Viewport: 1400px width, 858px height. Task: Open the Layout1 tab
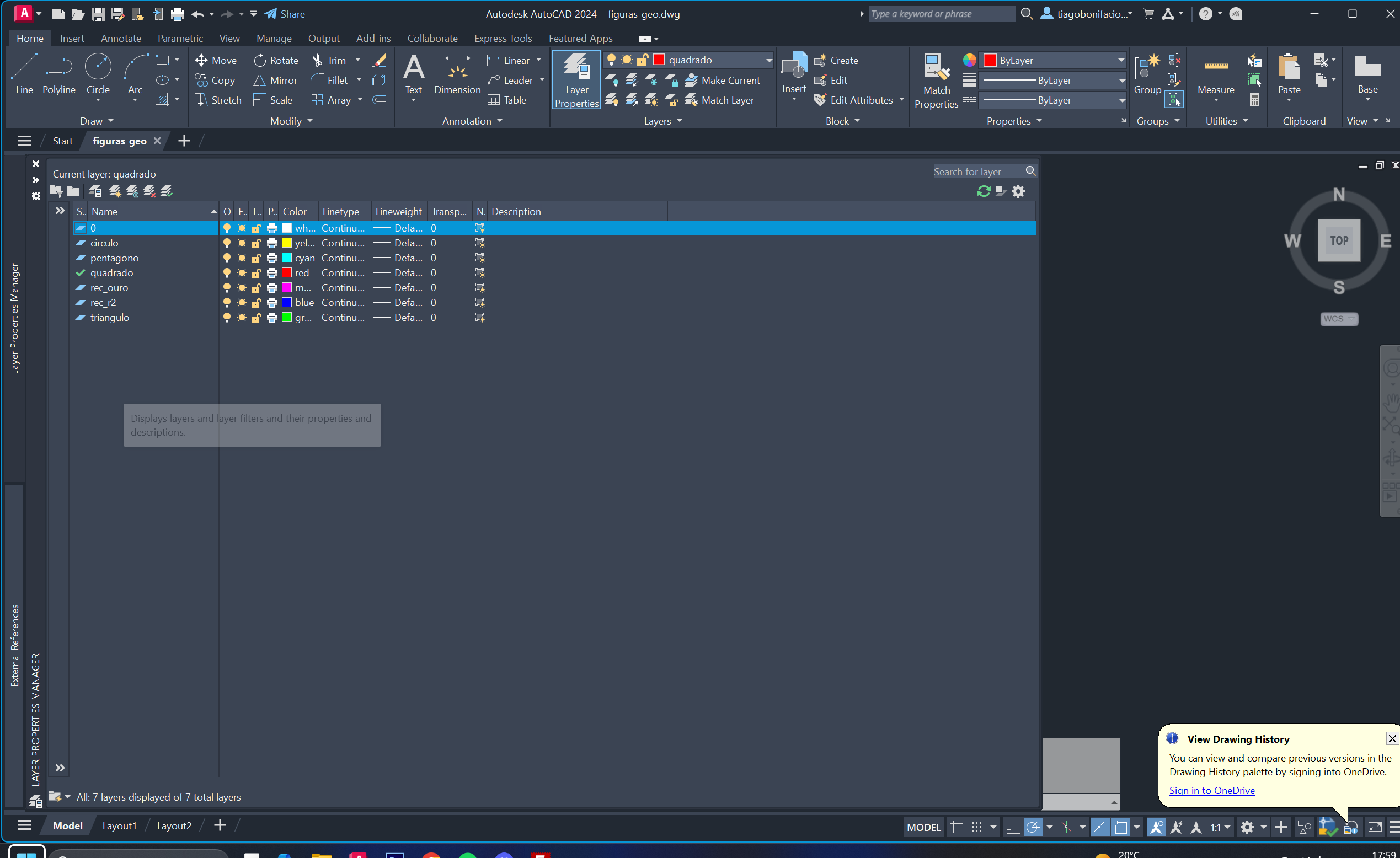point(119,825)
